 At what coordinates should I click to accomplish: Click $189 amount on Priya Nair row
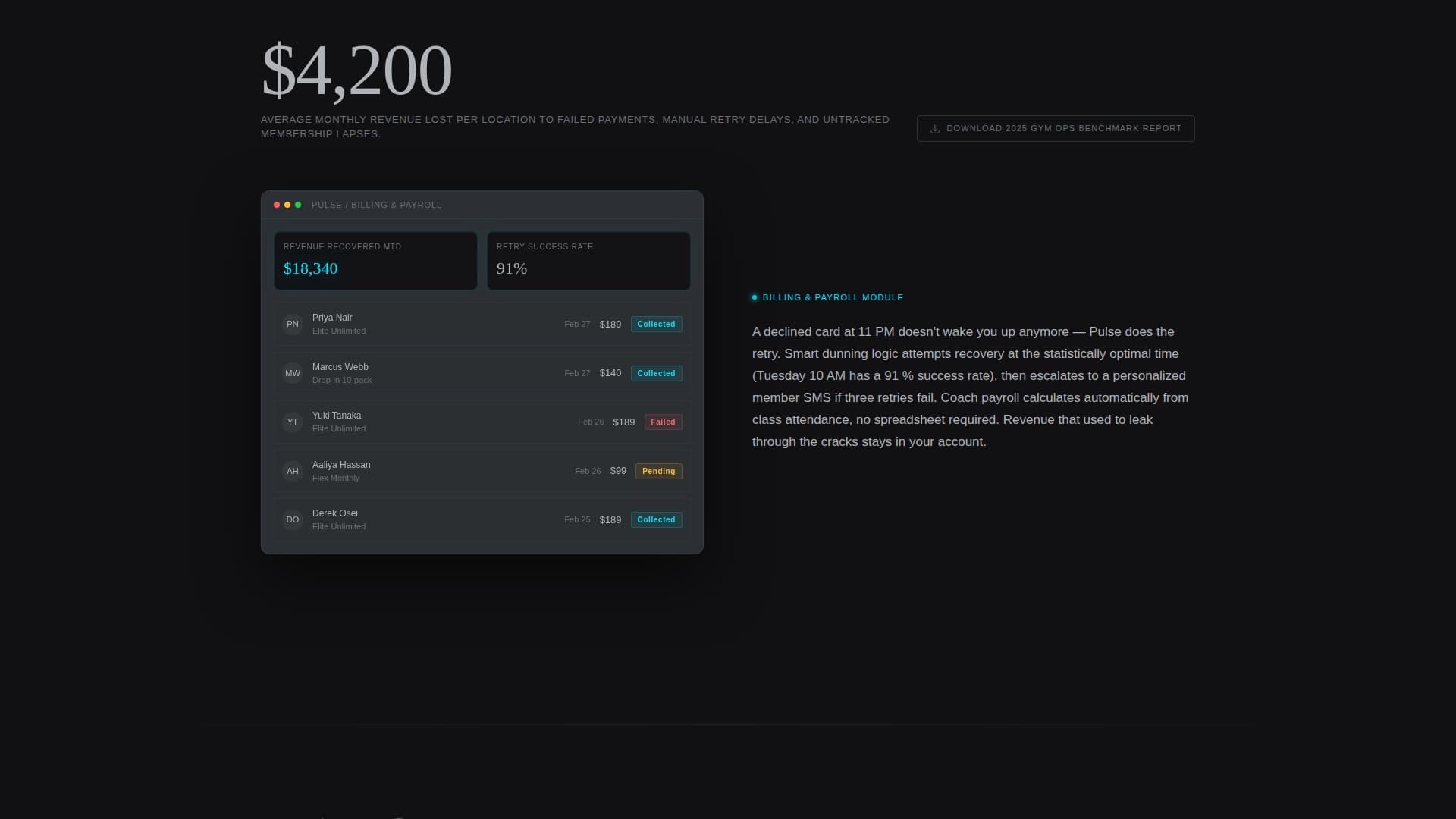click(610, 324)
